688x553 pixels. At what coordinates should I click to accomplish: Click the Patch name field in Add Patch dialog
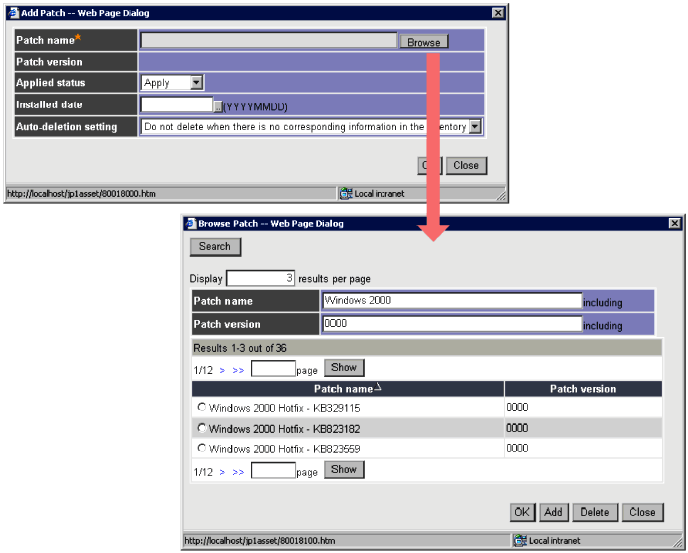(269, 40)
